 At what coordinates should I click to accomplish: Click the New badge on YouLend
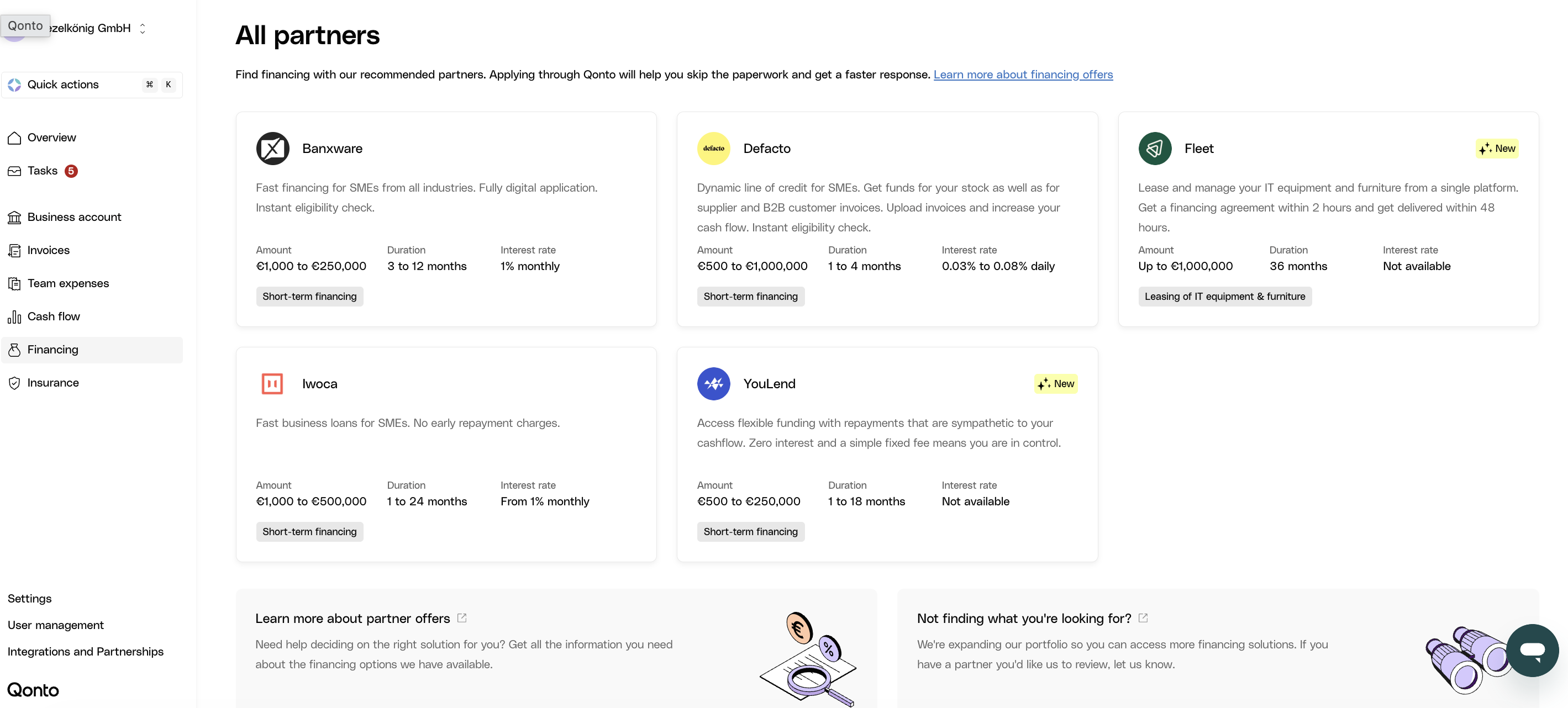point(1056,384)
